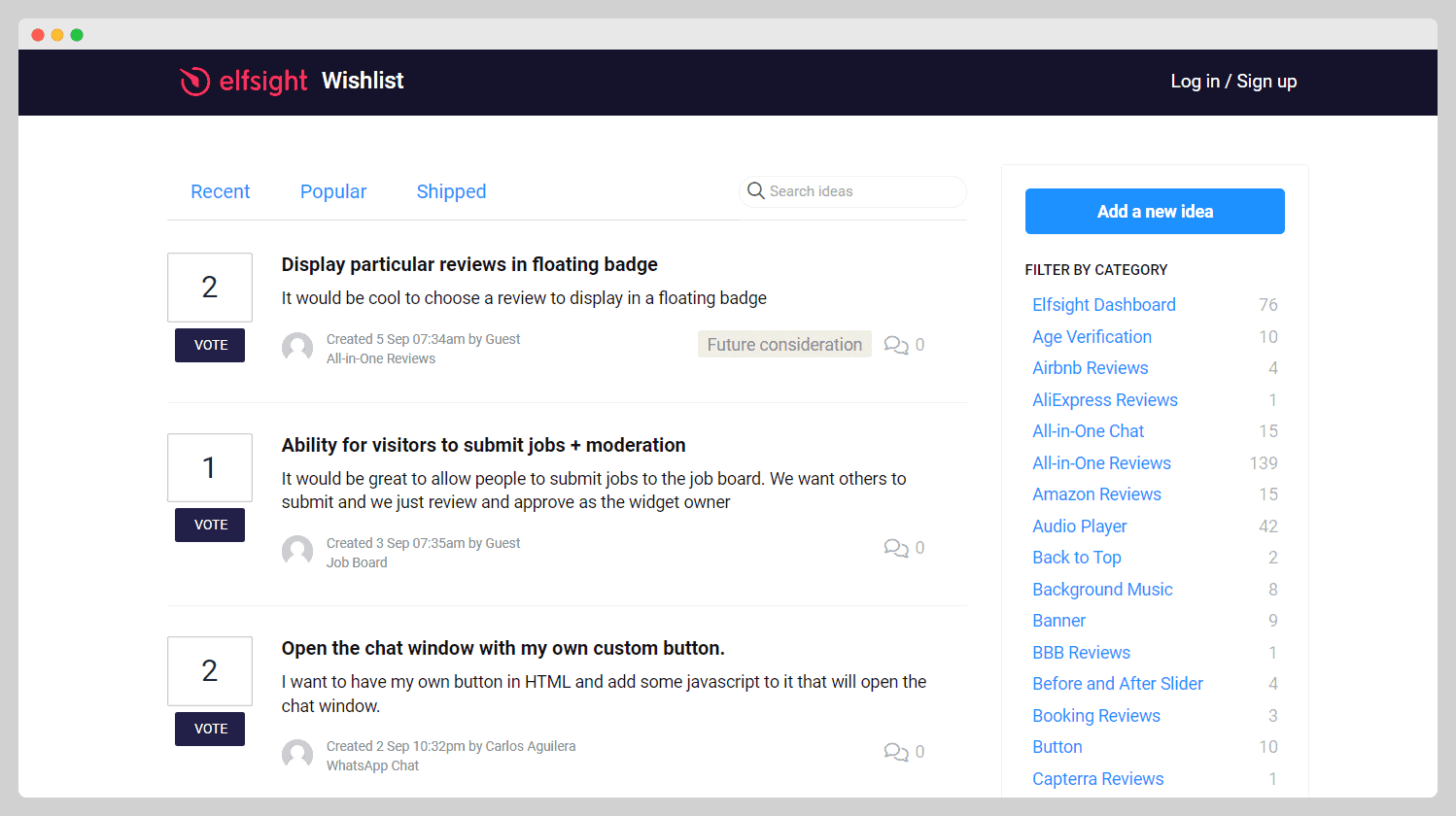The image size is (1456, 816).
Task: Click the Job Board category label
Action: 357,562
